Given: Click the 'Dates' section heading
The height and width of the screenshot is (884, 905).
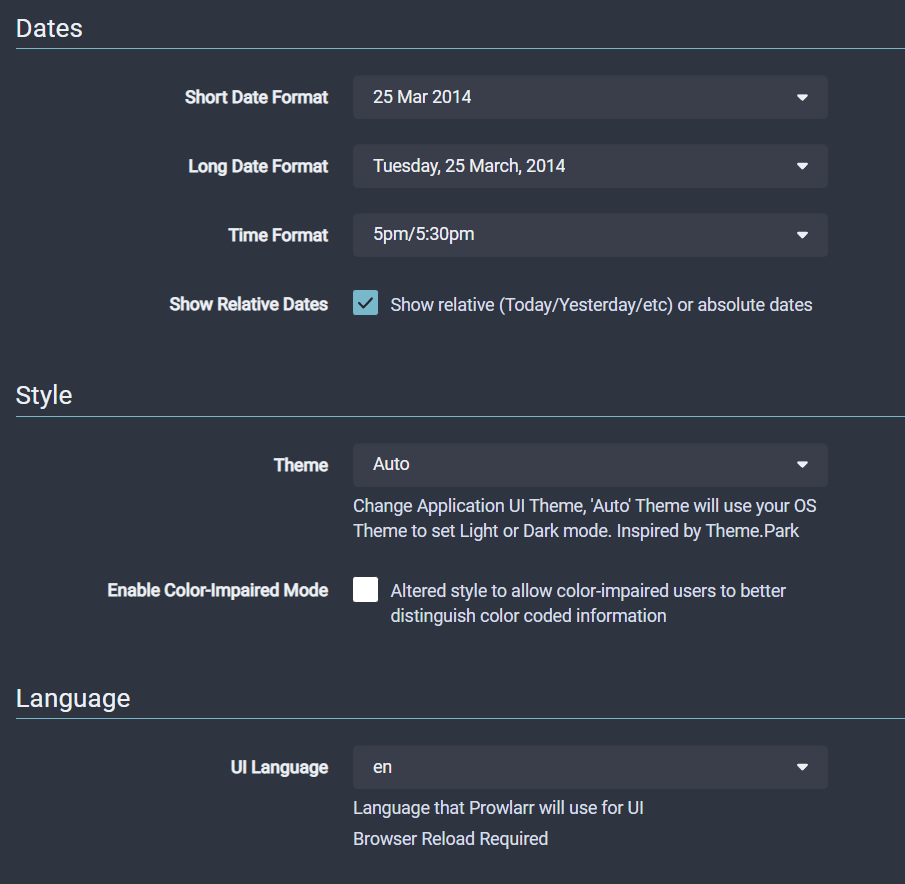Looking at the screenshot, I should [x=49, y=28].
